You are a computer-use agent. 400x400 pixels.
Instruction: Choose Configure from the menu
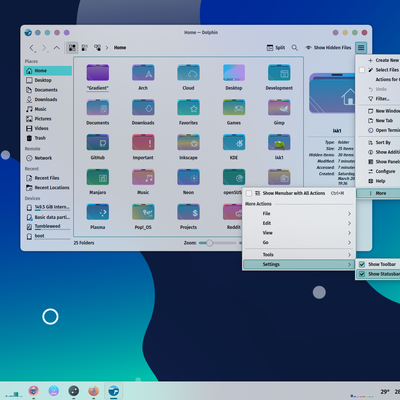point(378,171)
